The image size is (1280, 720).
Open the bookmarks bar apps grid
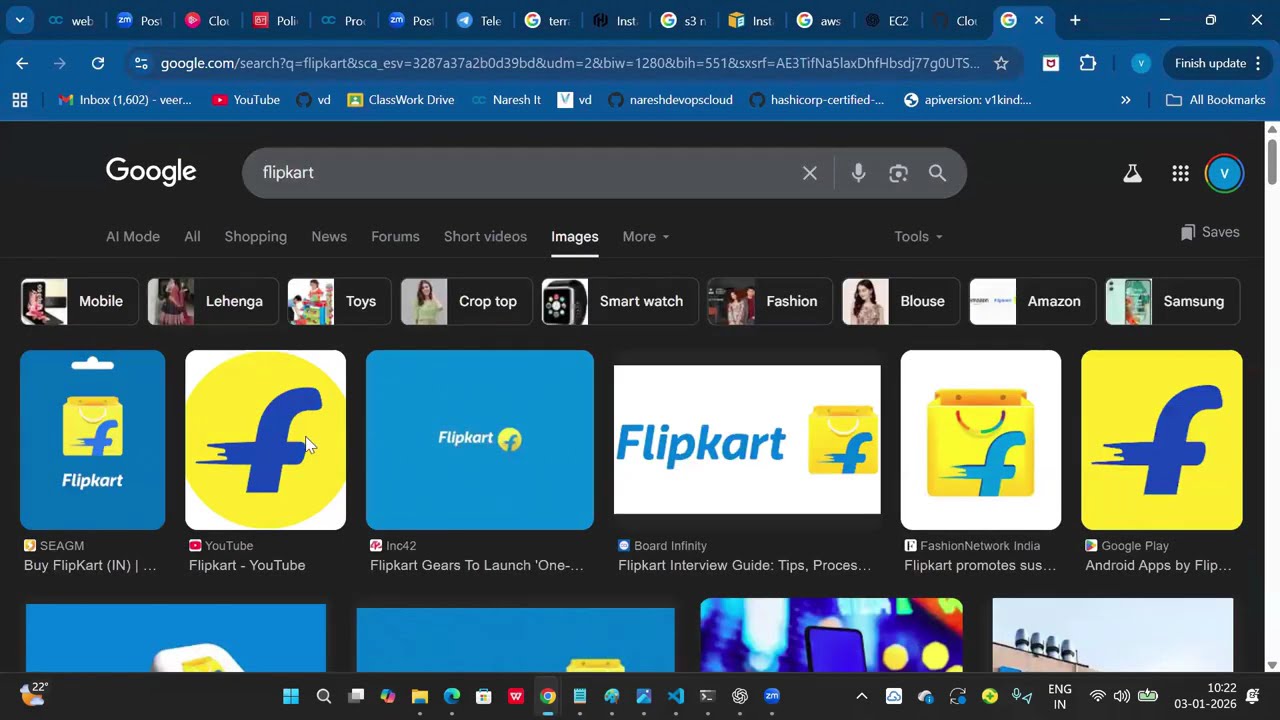(20, 100)
